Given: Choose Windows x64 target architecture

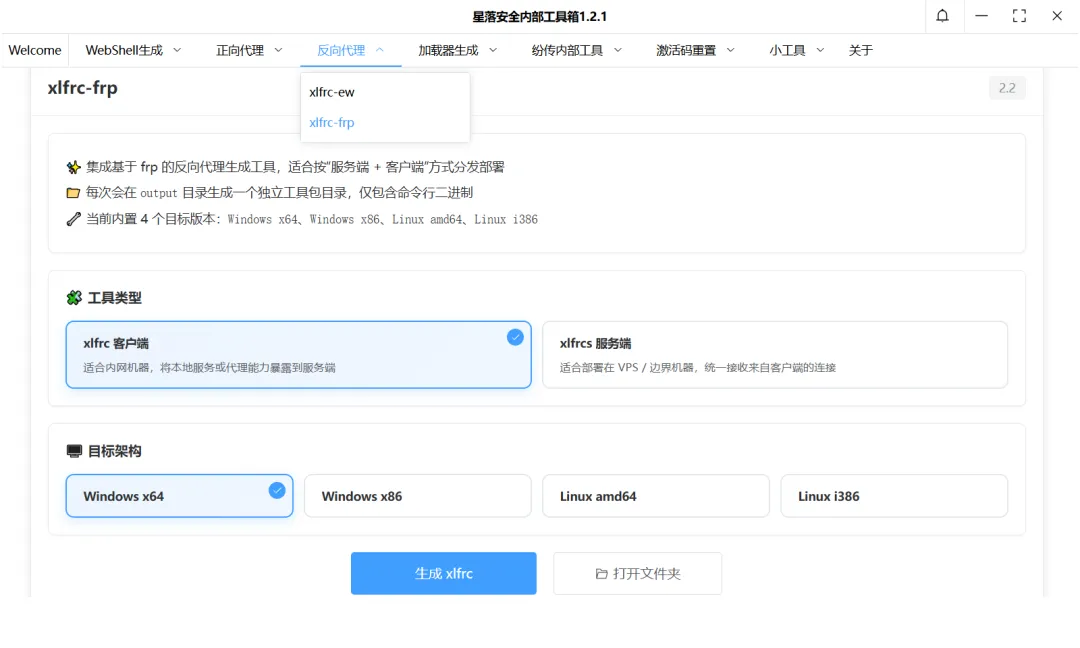Looking at the screenshot, I should pyautogui.click(x=179, y=496).
